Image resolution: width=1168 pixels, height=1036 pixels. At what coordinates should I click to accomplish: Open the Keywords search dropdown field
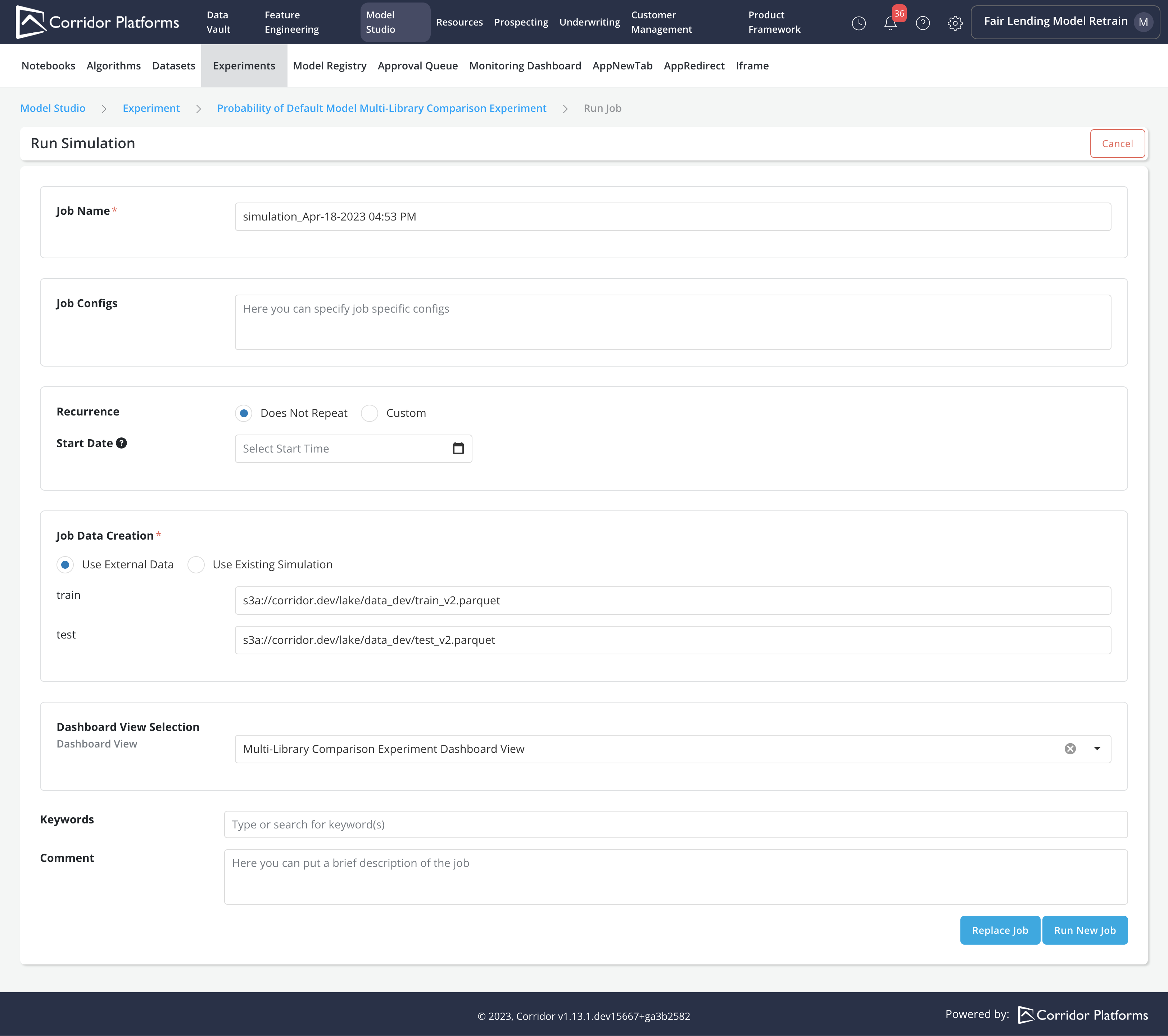click(675, 824)
